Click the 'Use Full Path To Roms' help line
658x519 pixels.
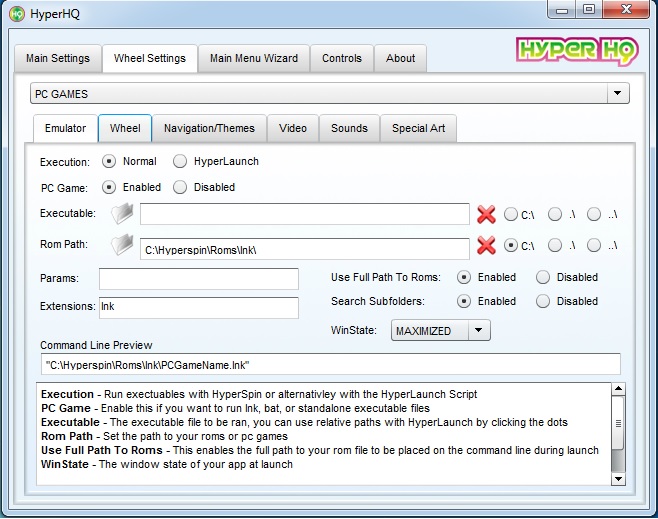coord(320,450)
